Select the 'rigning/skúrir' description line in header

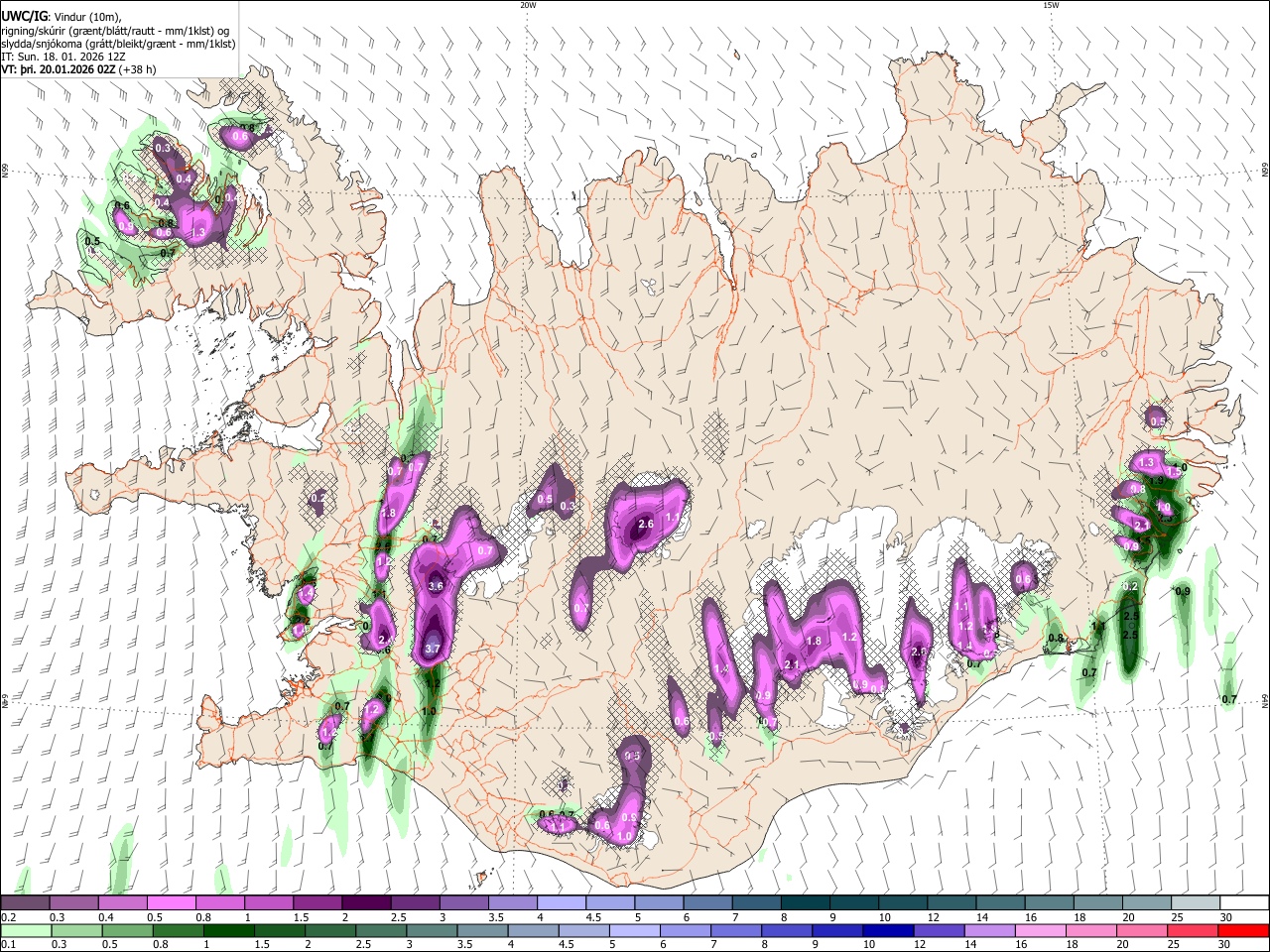pos(115,30)
